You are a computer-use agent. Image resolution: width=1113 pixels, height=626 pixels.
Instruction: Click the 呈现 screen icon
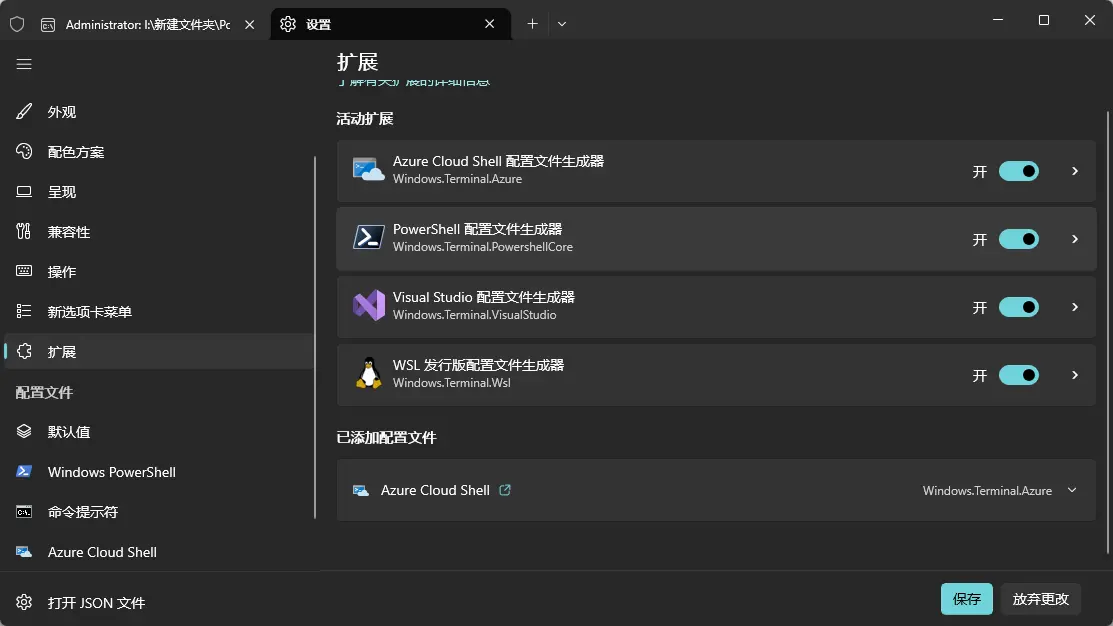[24, 192]
